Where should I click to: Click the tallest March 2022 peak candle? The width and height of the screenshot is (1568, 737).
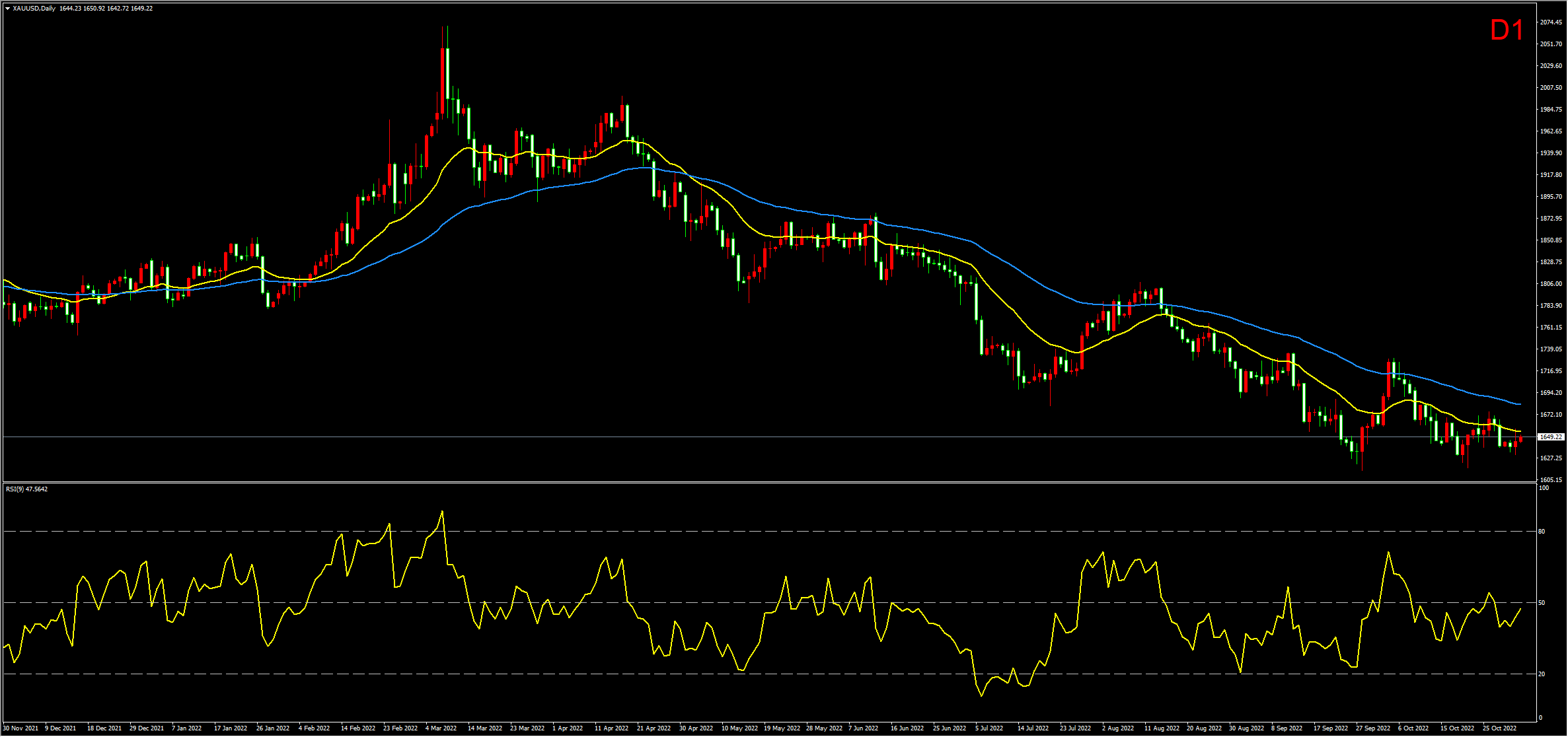[447, 73]
